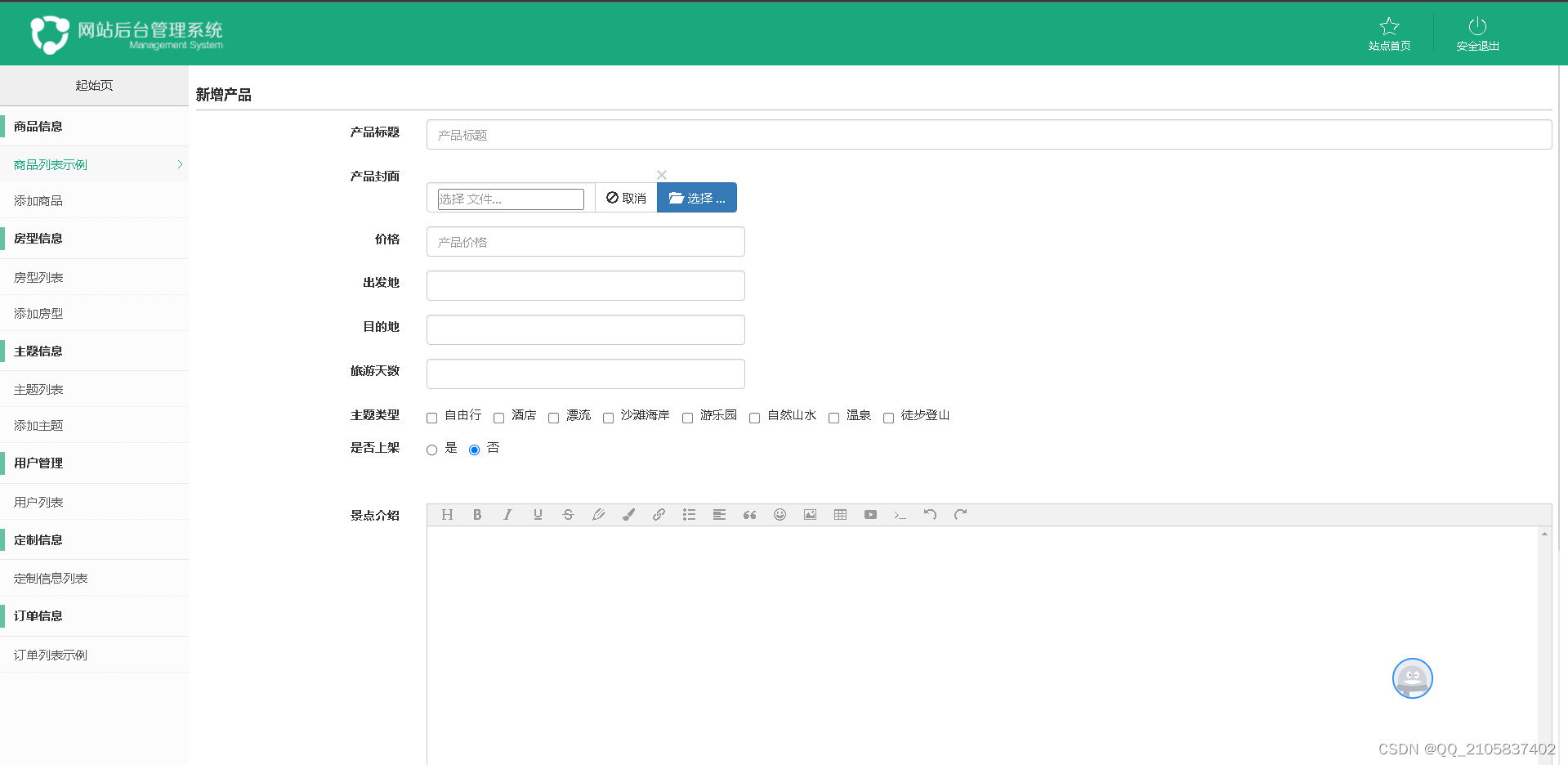Open text alignment options
This screenshot has height=765, width=1568.
719,515
